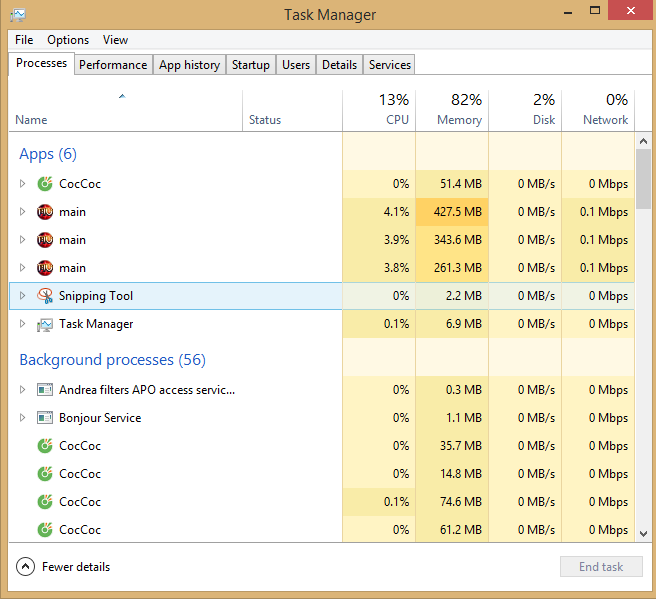Sort by the 0% Network column header

point(598,110)
